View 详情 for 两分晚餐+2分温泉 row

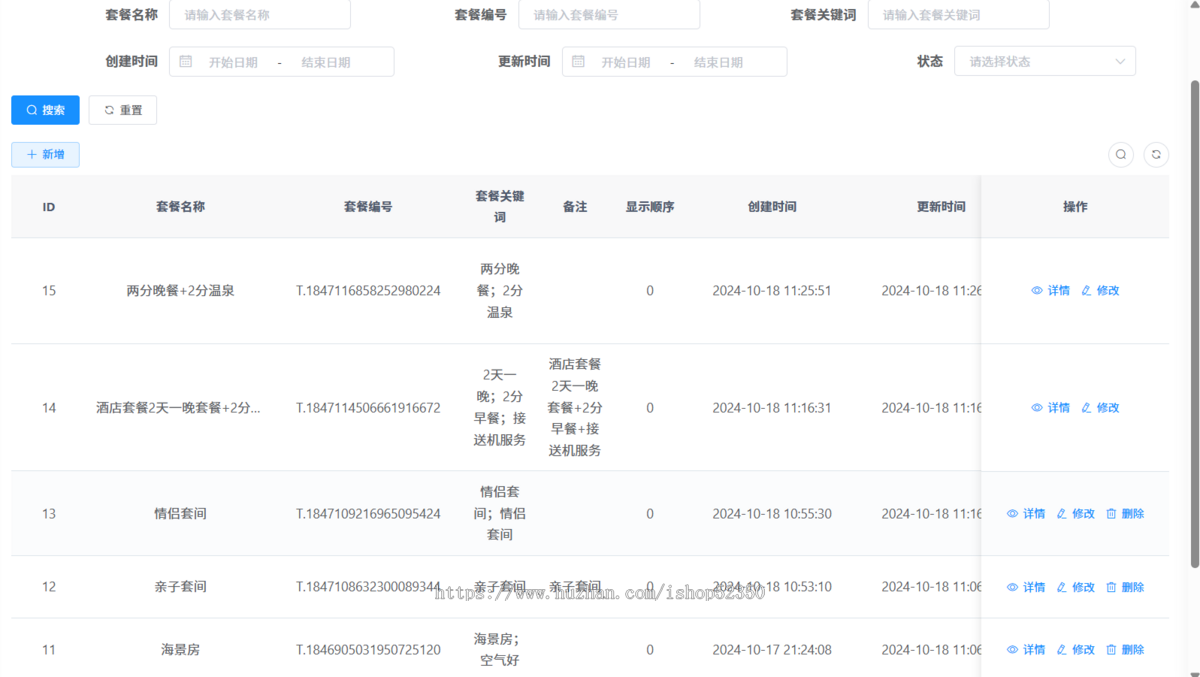[x=1050, y=291]
